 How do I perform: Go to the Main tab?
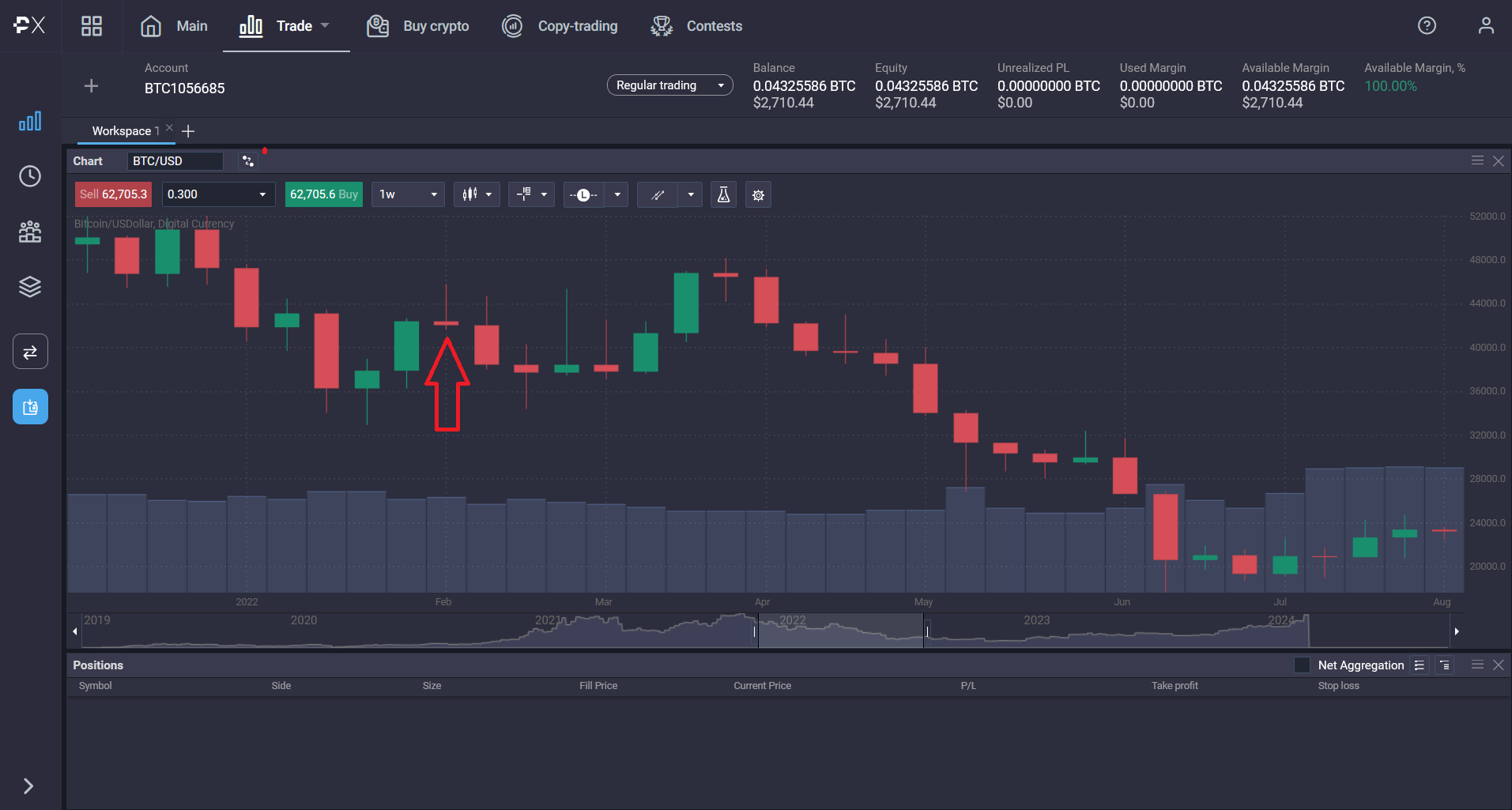[x=174, y=26]
